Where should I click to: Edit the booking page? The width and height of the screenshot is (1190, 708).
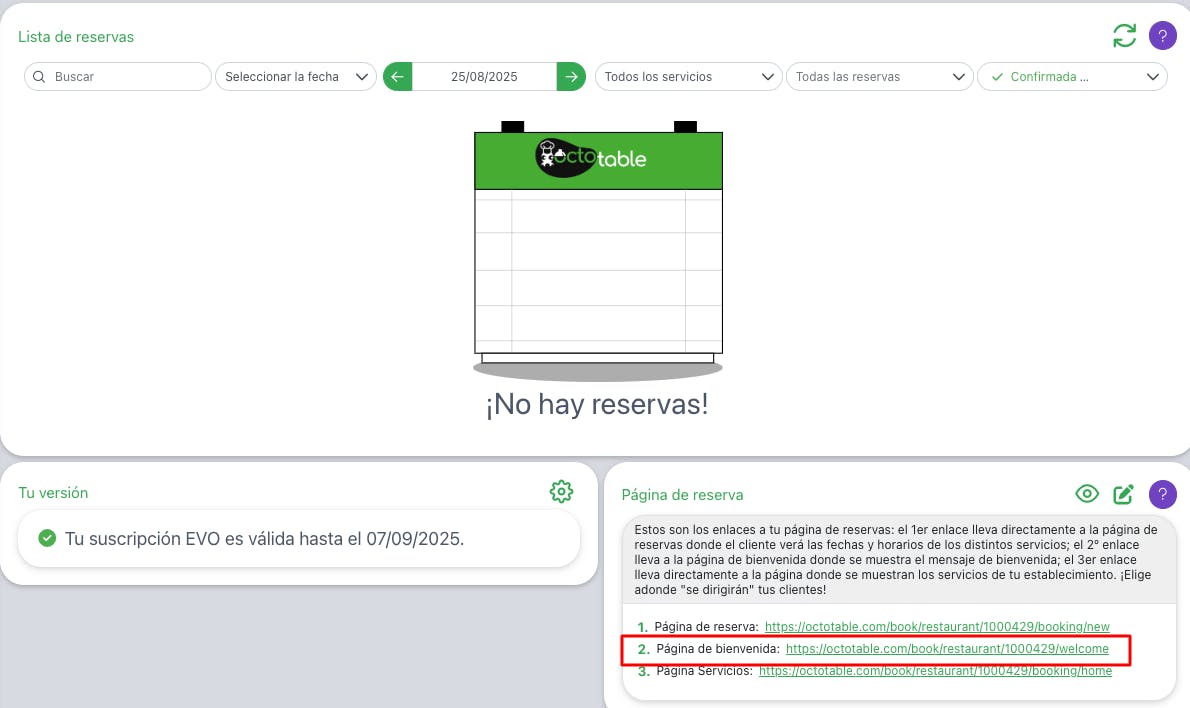[1123, 494]
